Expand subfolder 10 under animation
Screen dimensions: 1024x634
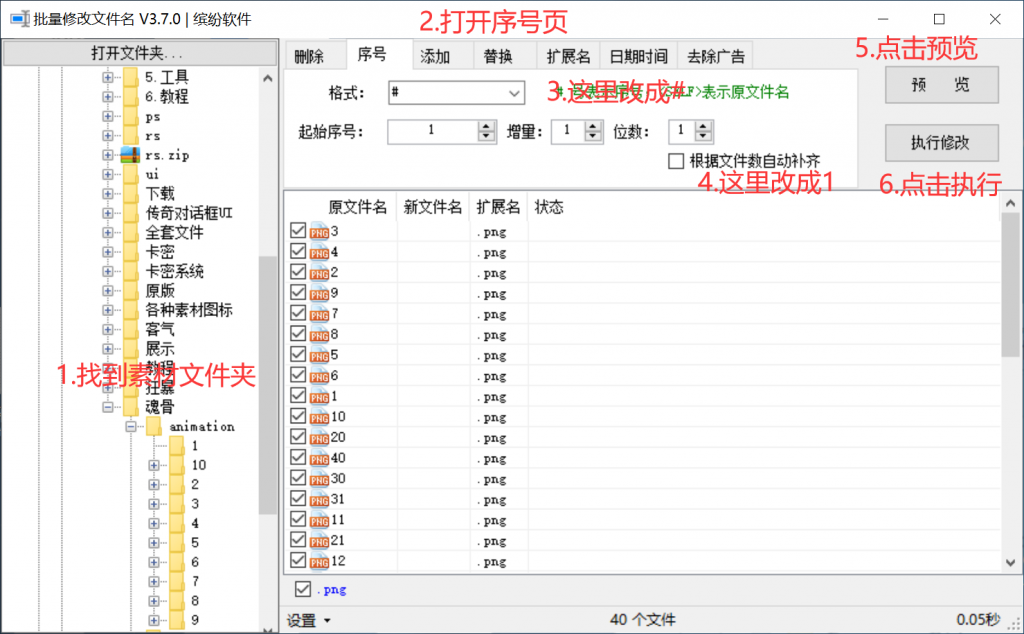tap(153, 465)
